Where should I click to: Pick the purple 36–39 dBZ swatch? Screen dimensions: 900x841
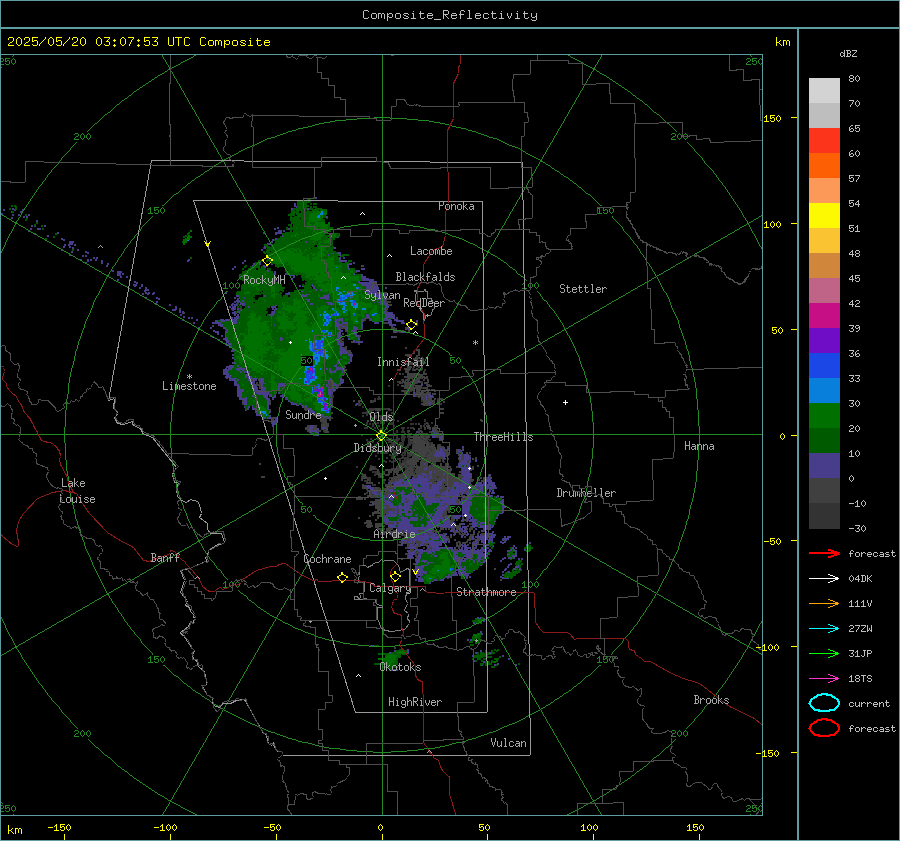[824, 341]
